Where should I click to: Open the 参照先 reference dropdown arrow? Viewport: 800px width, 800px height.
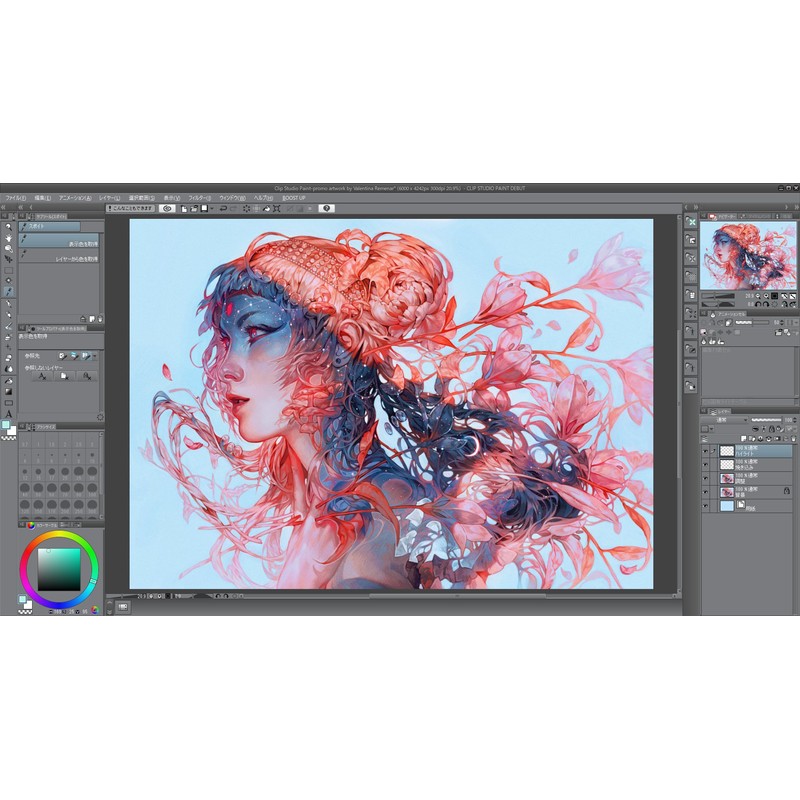(x=94, y=356)
